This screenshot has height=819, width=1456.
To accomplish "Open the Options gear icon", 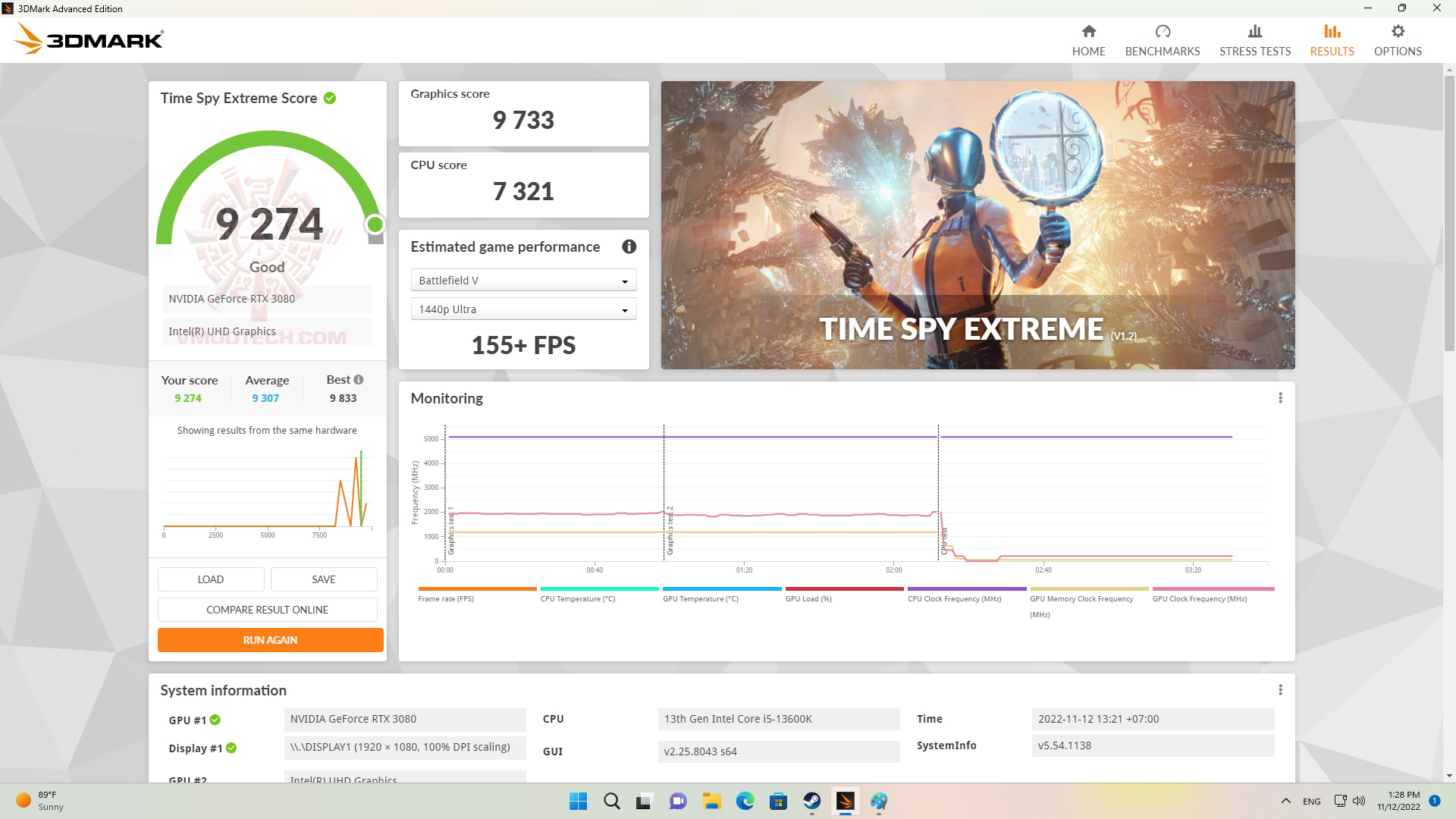I will point(1398,32).
